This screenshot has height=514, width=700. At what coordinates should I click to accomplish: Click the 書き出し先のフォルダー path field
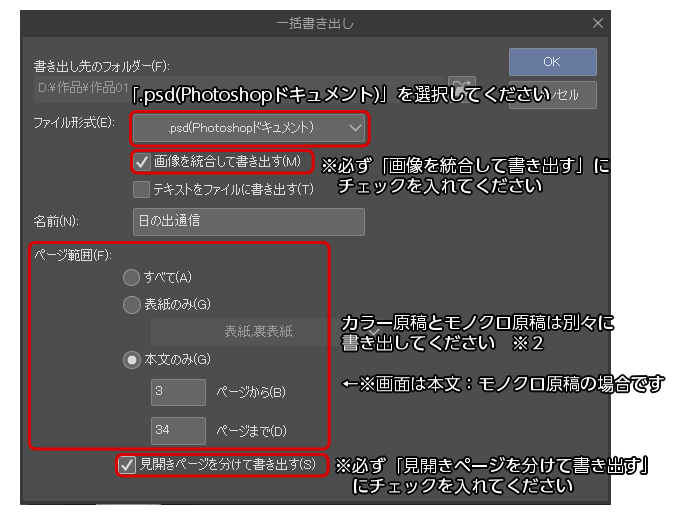tap(238, 88)
